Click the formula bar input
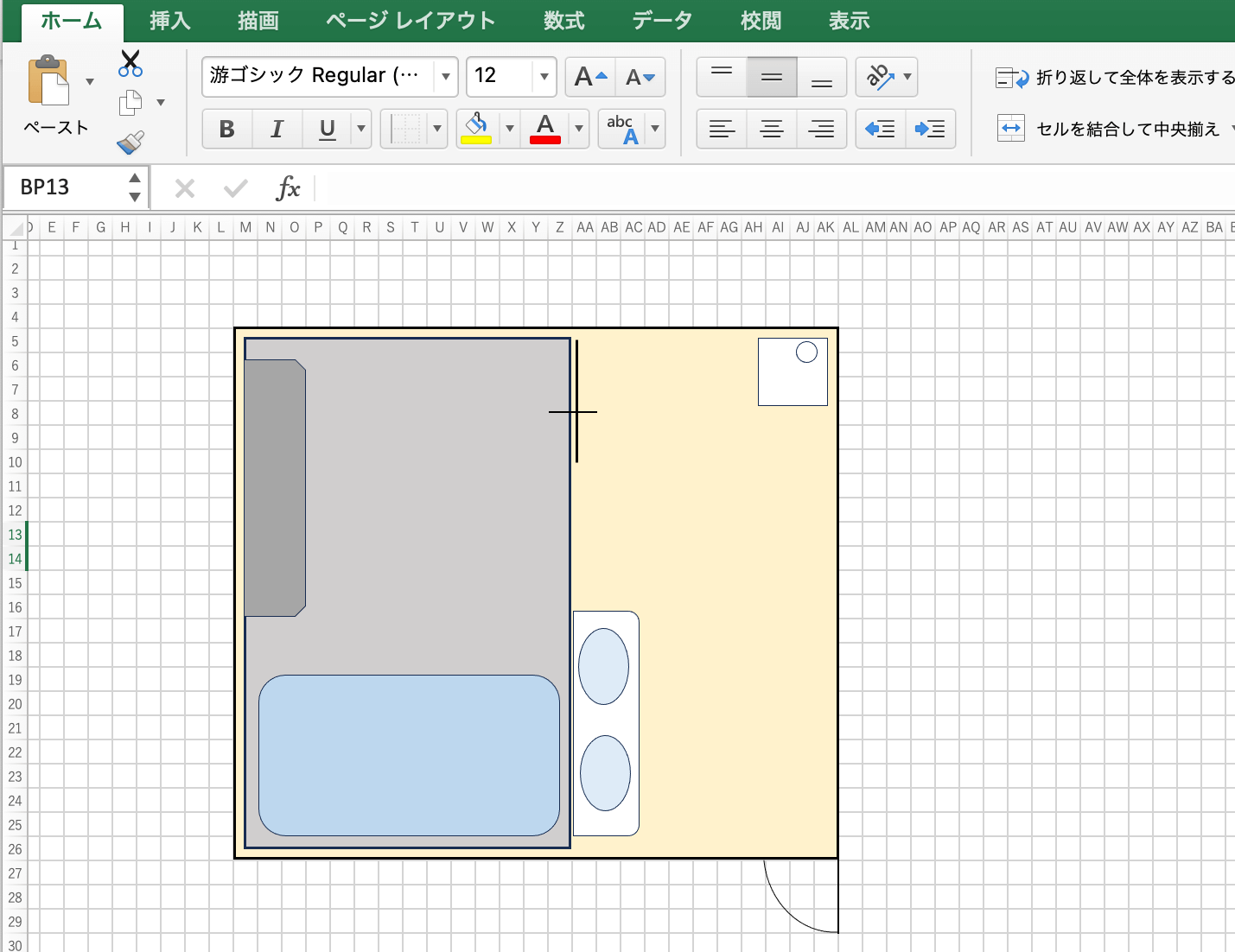1235x952 pixels. tap(775, 187)
